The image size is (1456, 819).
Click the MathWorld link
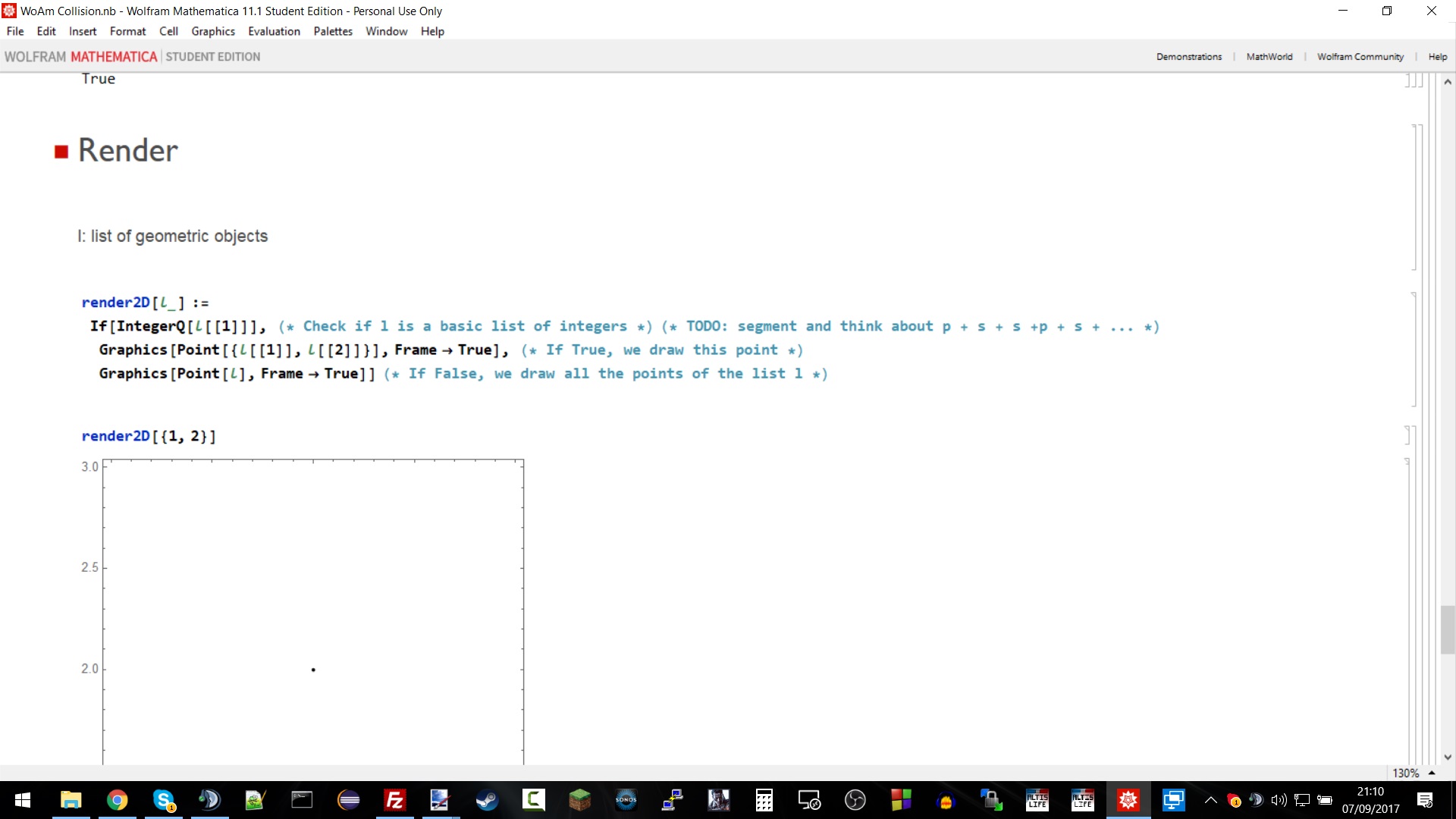pyautogui.click(x=1269, y=57)
